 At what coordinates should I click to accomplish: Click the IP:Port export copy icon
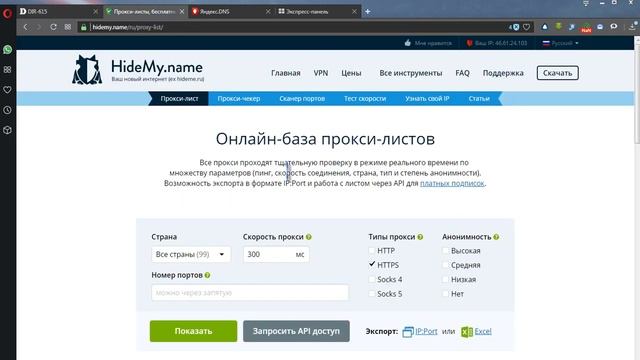(408, 332)
